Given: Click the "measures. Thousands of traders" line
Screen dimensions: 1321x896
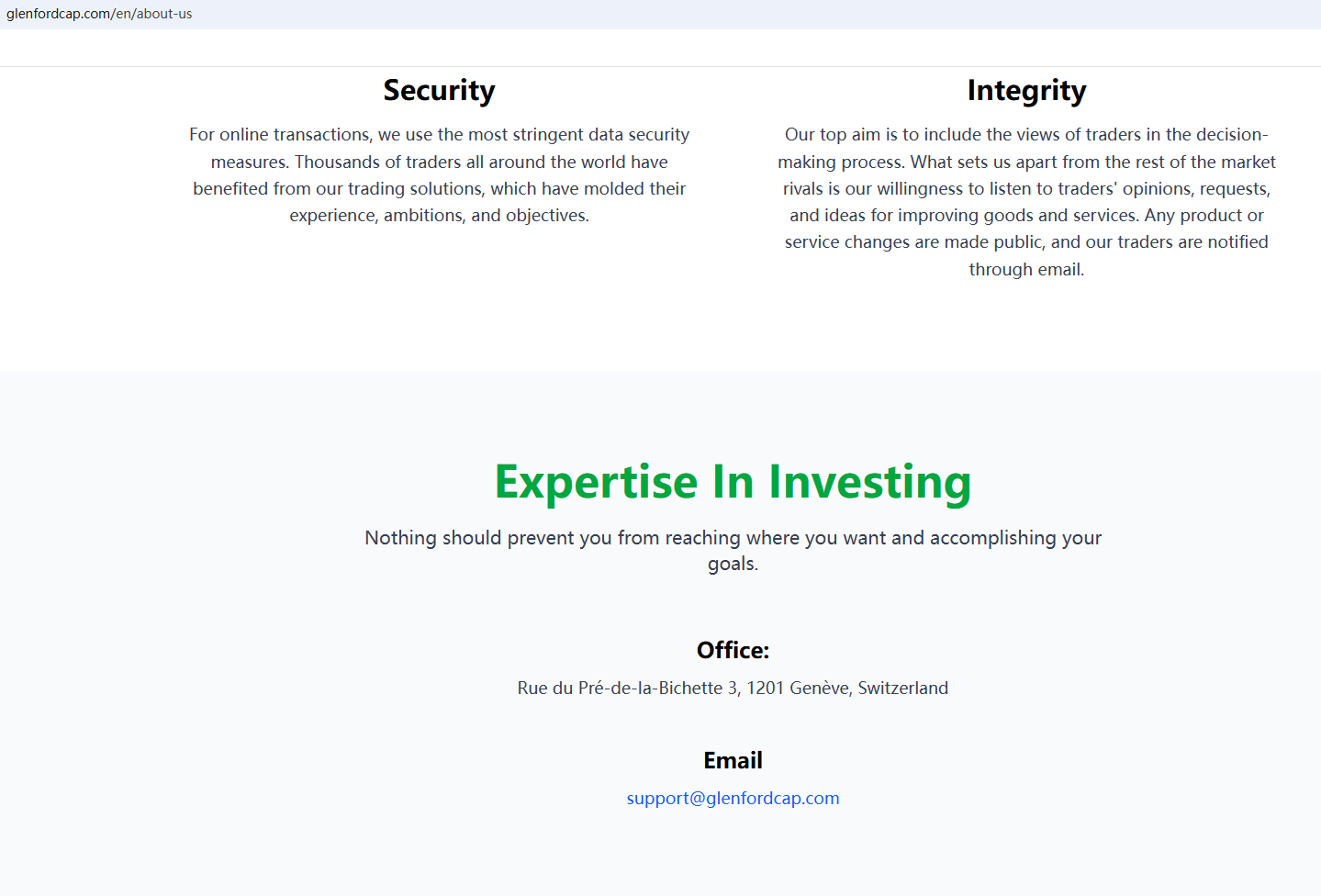Looking at the screenshot, I should tap(439, 162).
